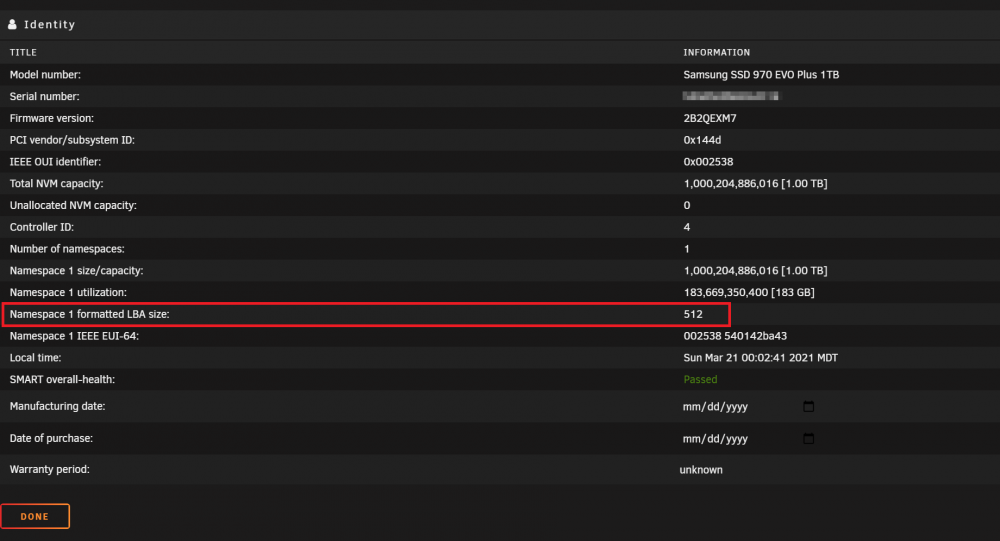Click the Total NVM capacity value
1000x541 pixels.
pyautogui.click(x=755, y=183)
